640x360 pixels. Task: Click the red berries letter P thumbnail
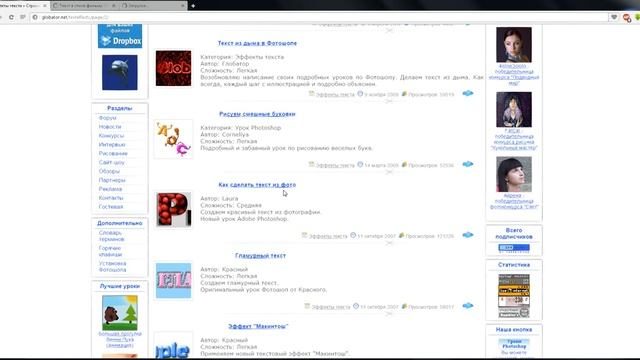(x=173, y=210)
